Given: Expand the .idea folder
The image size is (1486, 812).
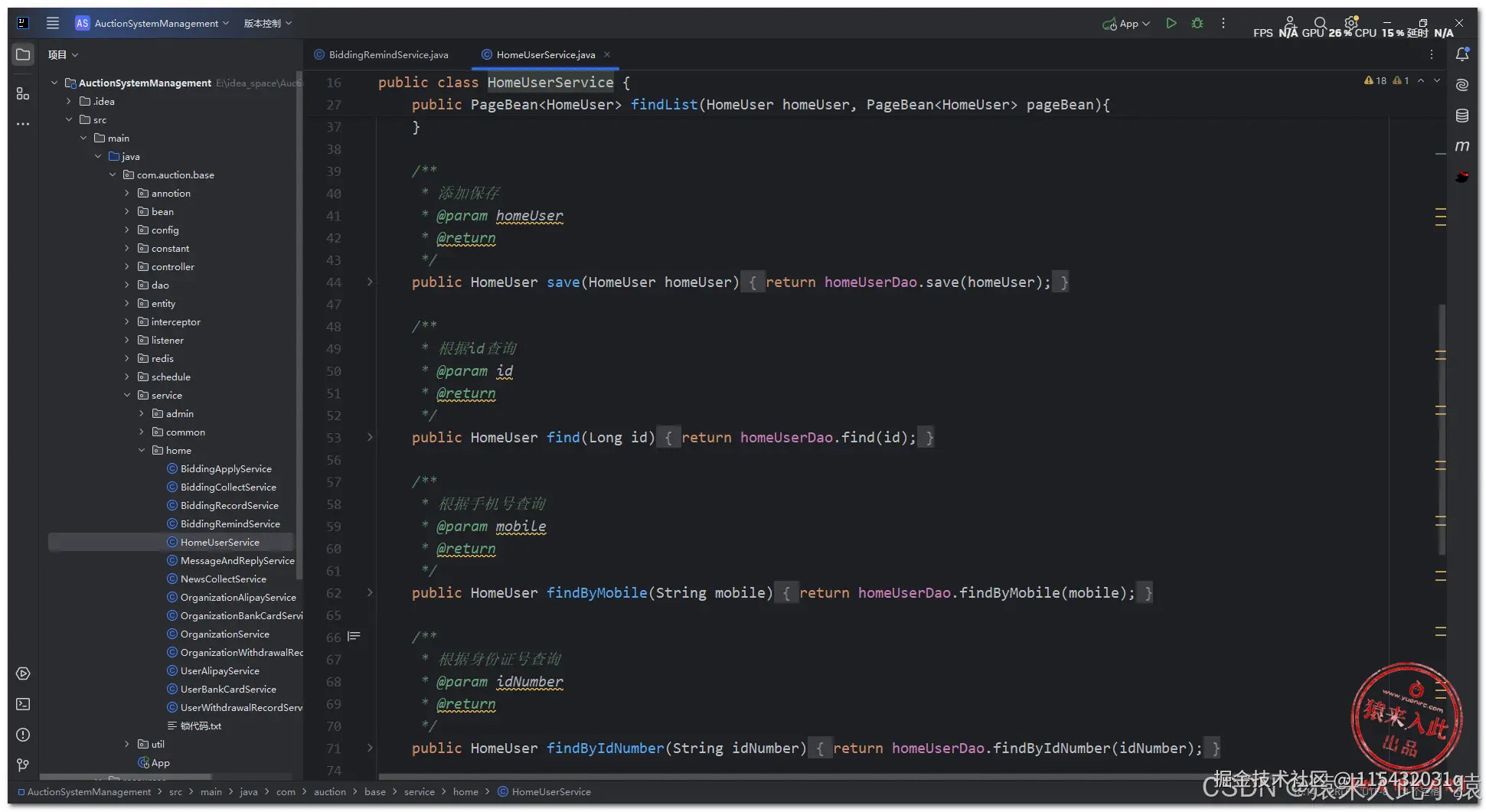Looking at the screenshot, I should (x=69, y=101).
